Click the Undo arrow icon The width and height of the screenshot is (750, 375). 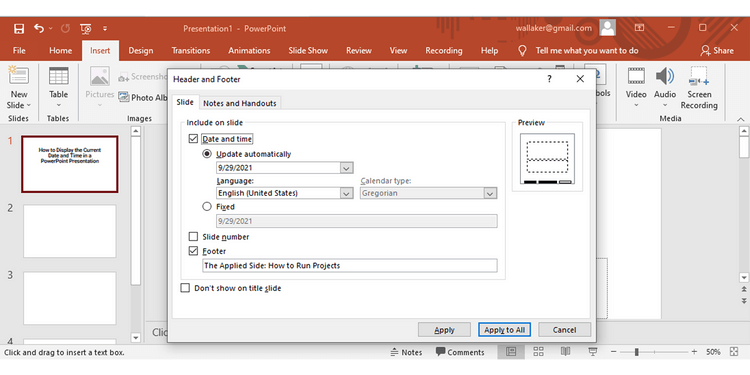pos(39,29)
